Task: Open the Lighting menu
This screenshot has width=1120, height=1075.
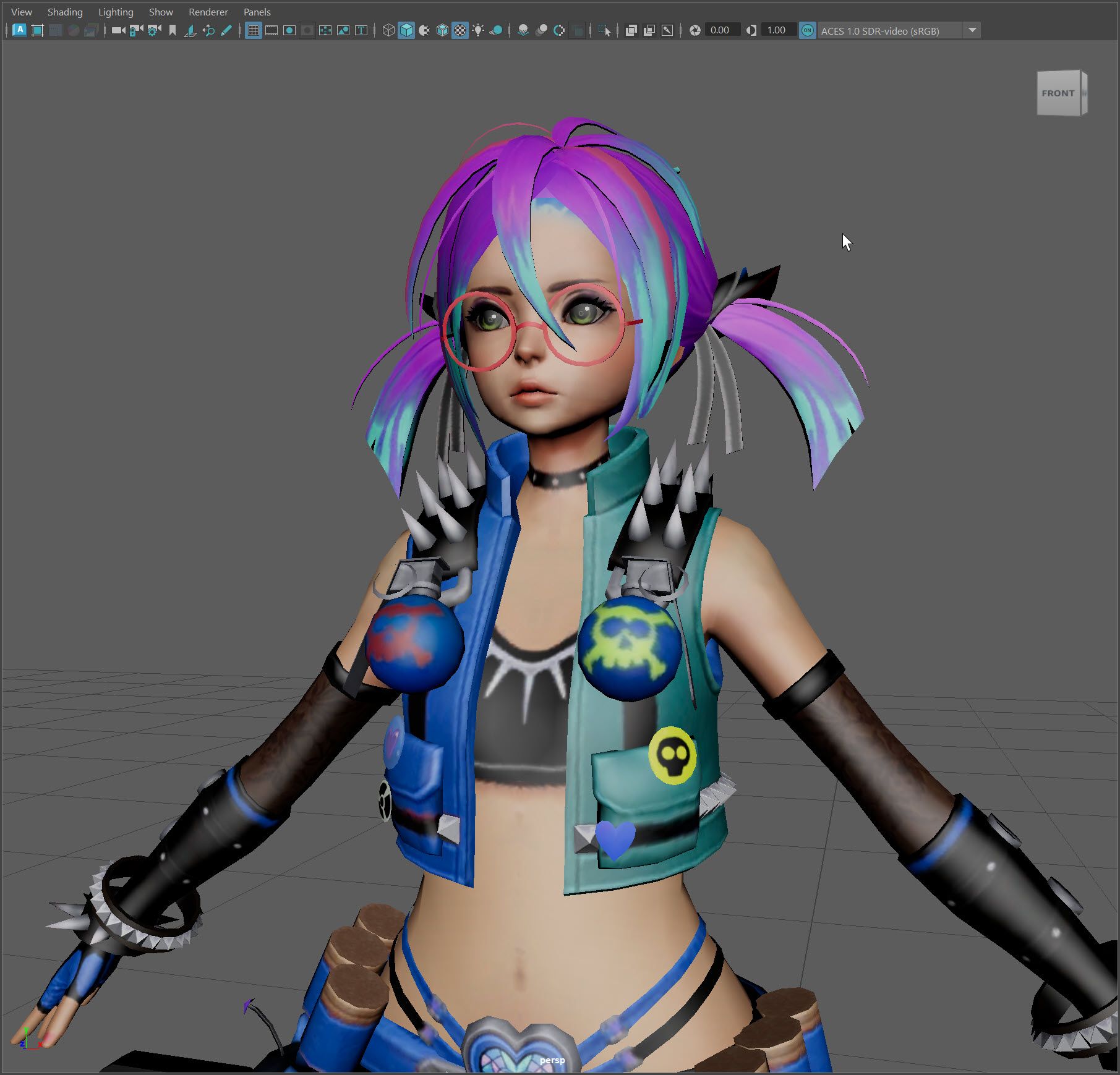Action: point(116,12)
